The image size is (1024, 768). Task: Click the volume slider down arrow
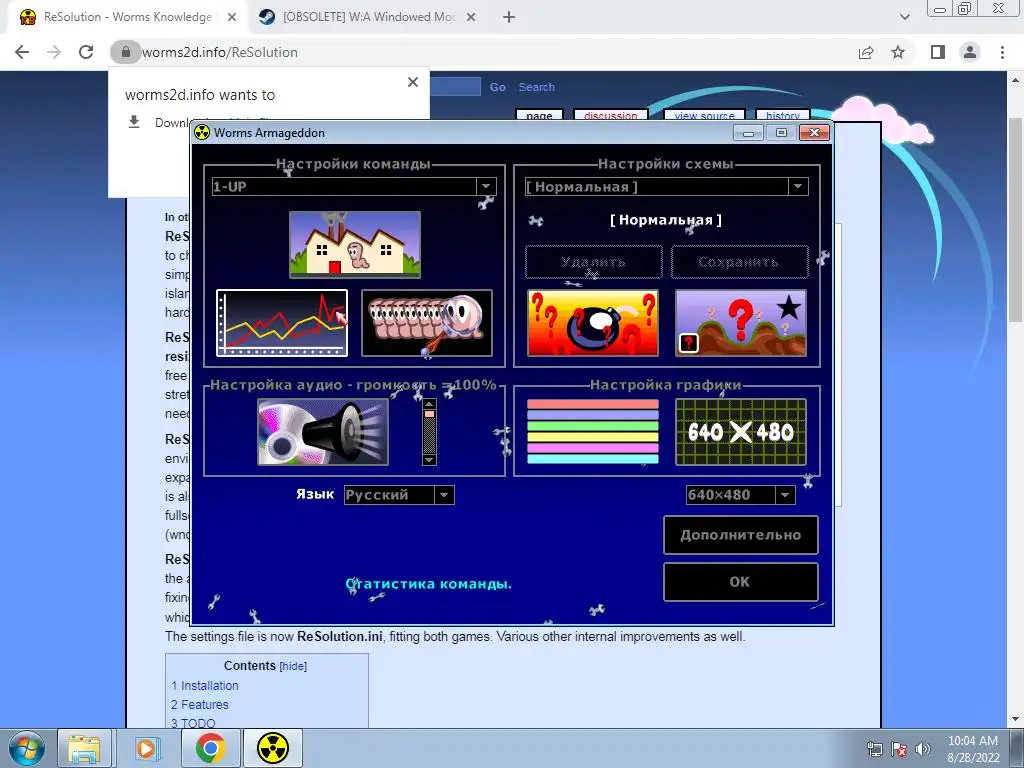tap(429, 460)
